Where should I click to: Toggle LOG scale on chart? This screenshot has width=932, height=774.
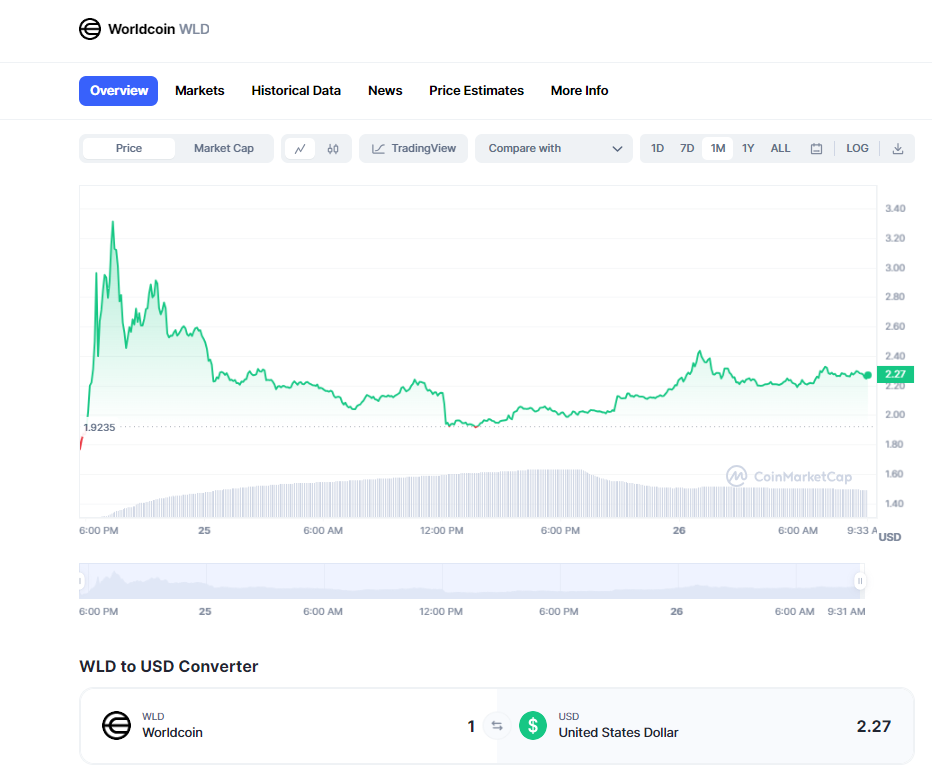[x=857, y=149]
